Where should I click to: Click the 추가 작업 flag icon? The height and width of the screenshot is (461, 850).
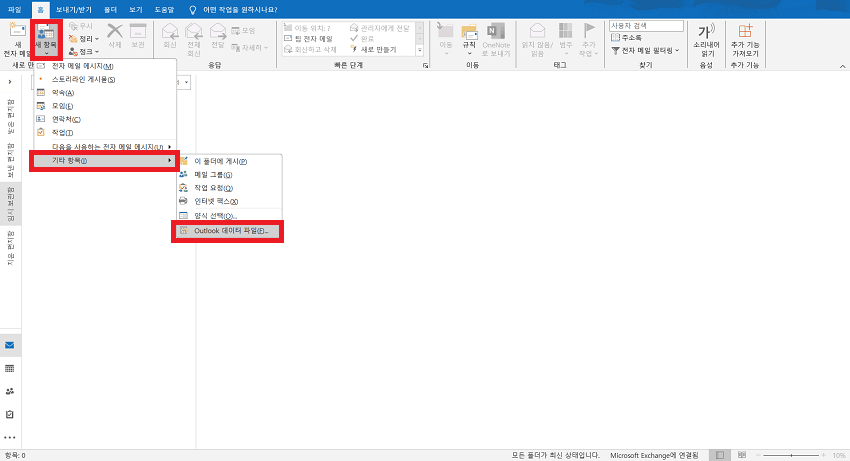click(589, 31)
